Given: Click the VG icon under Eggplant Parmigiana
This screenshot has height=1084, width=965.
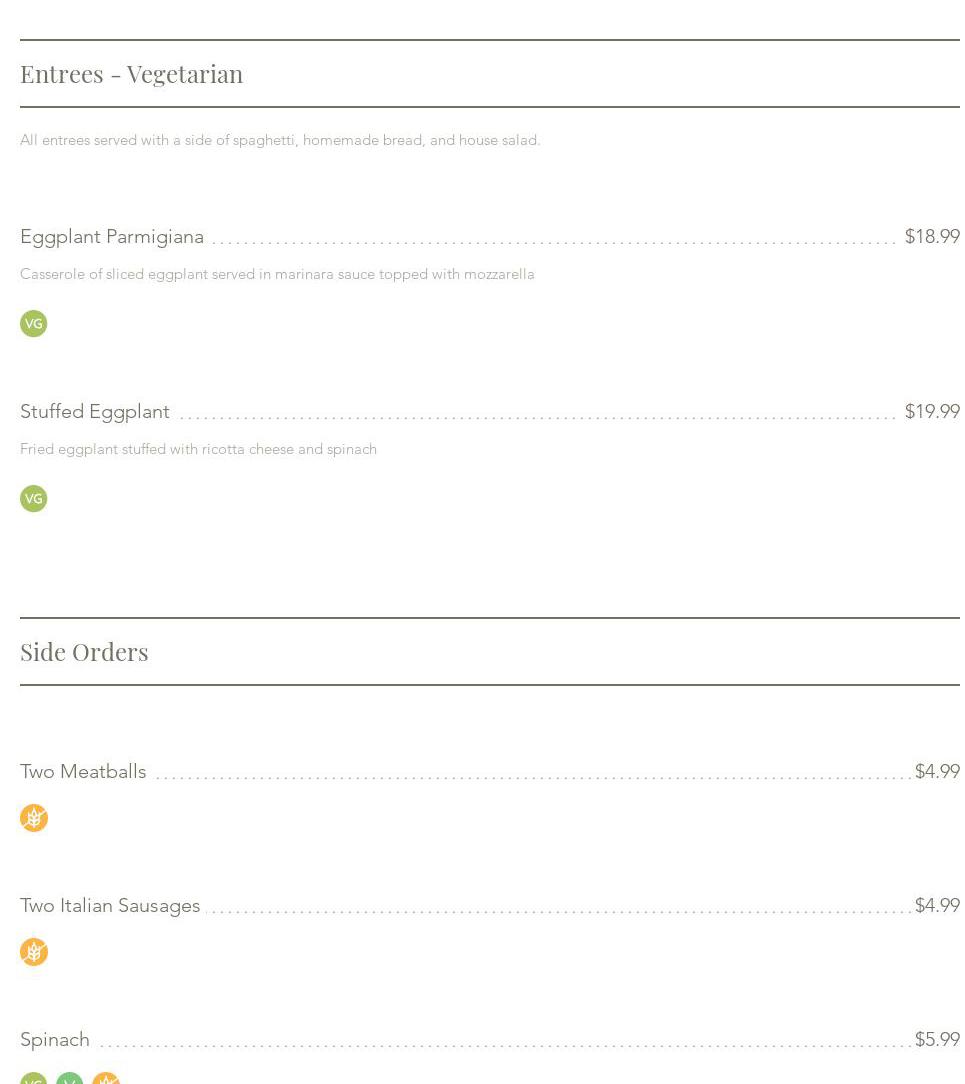Looking at the screenshot, I should coord(33,323).
